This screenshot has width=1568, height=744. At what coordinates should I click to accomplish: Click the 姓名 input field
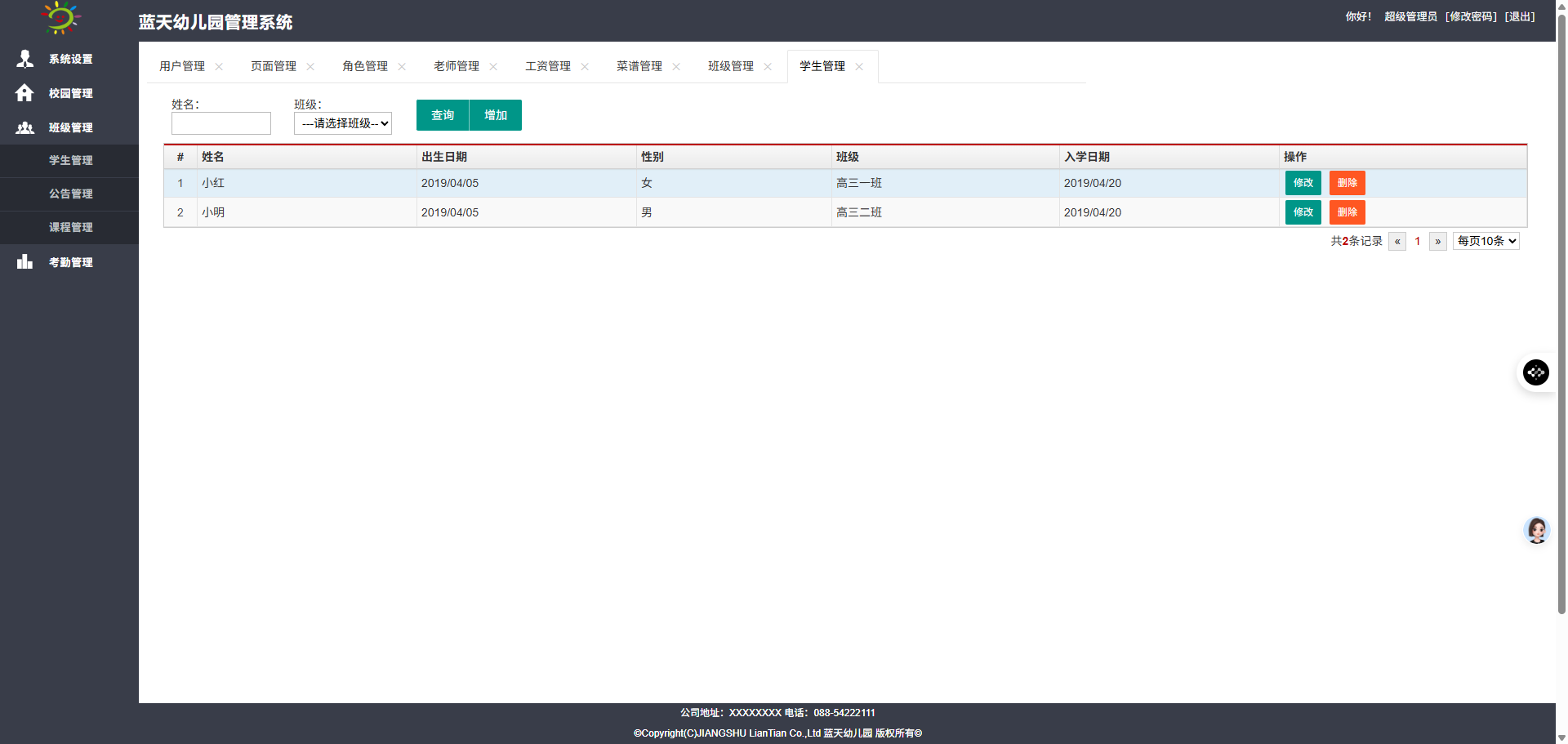coord(221,123)
